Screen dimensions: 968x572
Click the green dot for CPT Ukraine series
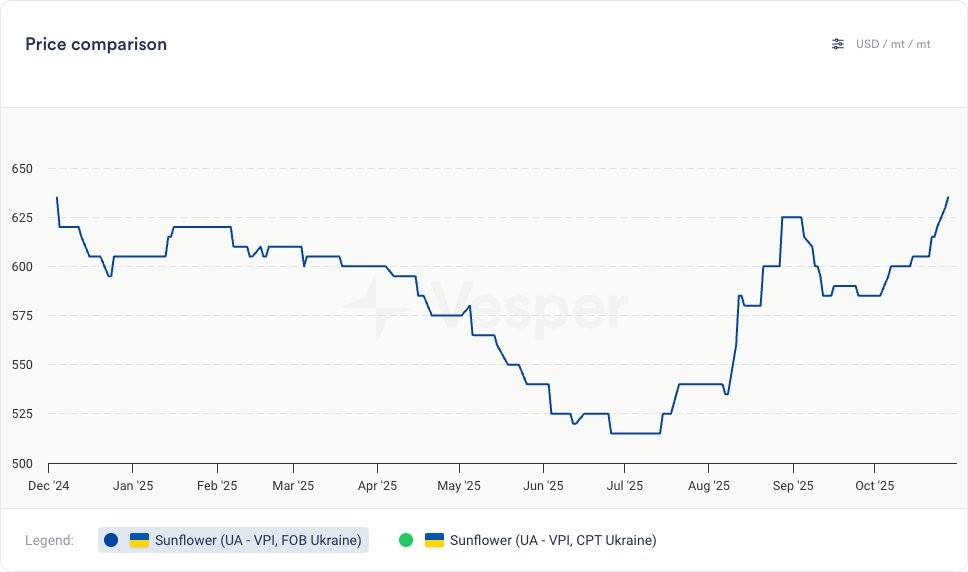pos(405,540)
